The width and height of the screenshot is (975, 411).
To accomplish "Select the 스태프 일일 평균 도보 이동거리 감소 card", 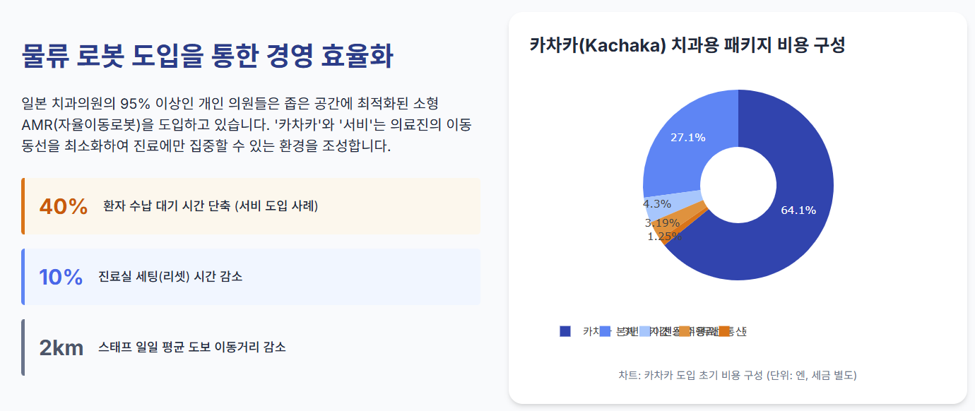I will coord(251,348).
